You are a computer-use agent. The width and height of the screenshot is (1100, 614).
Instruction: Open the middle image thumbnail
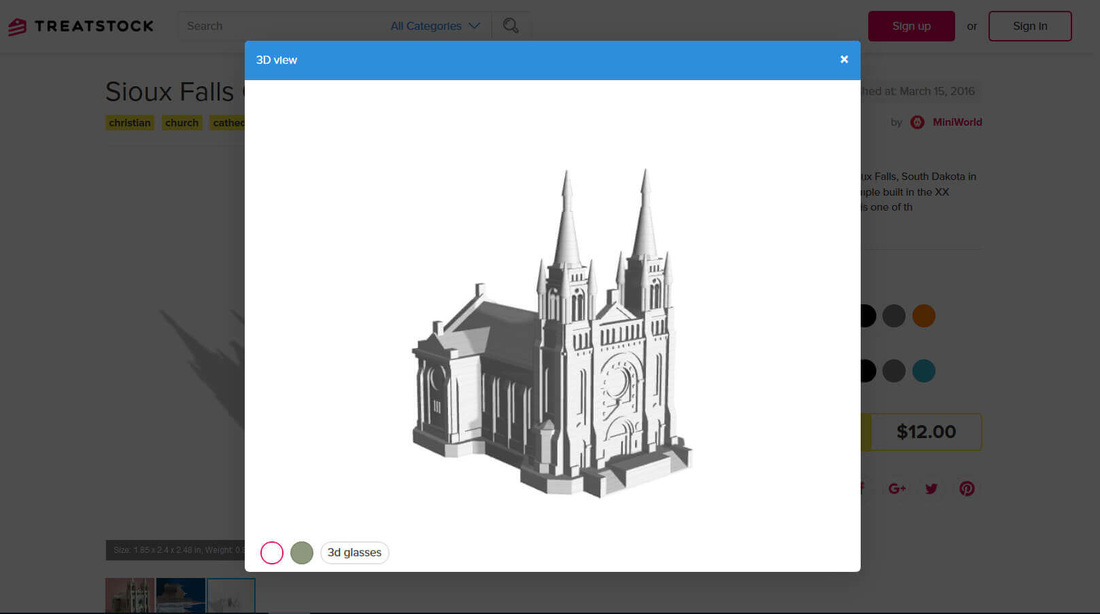click(x=180, y=595)
